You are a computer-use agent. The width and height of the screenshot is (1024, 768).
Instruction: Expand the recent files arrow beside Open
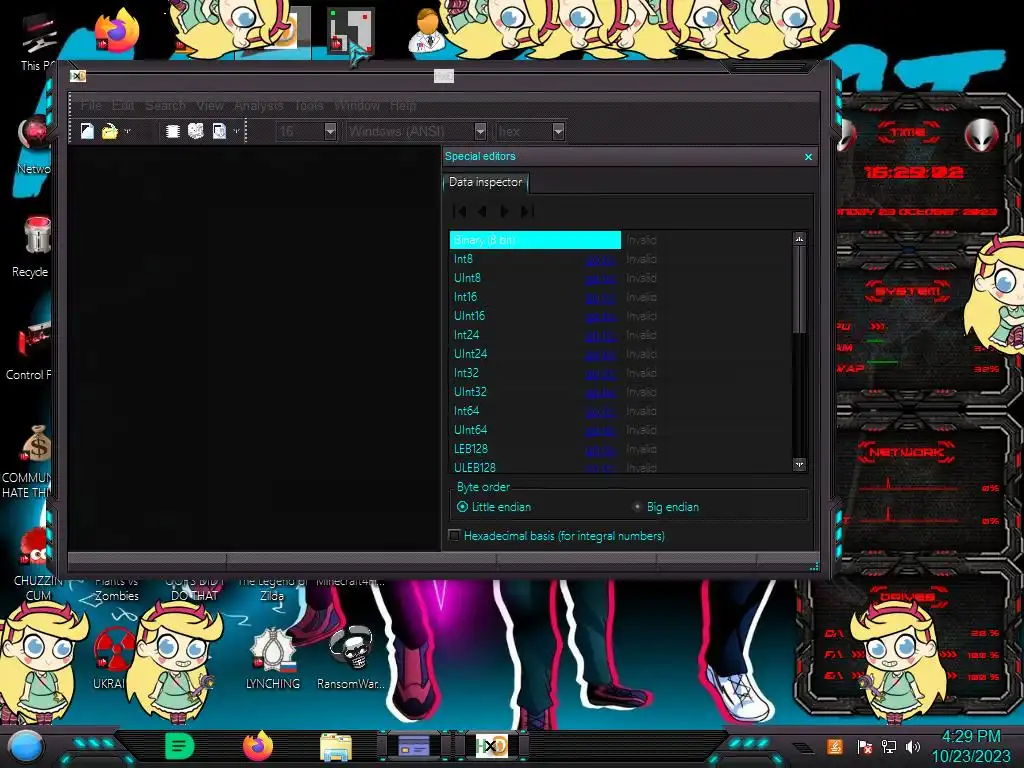click(x=127, y=131)
